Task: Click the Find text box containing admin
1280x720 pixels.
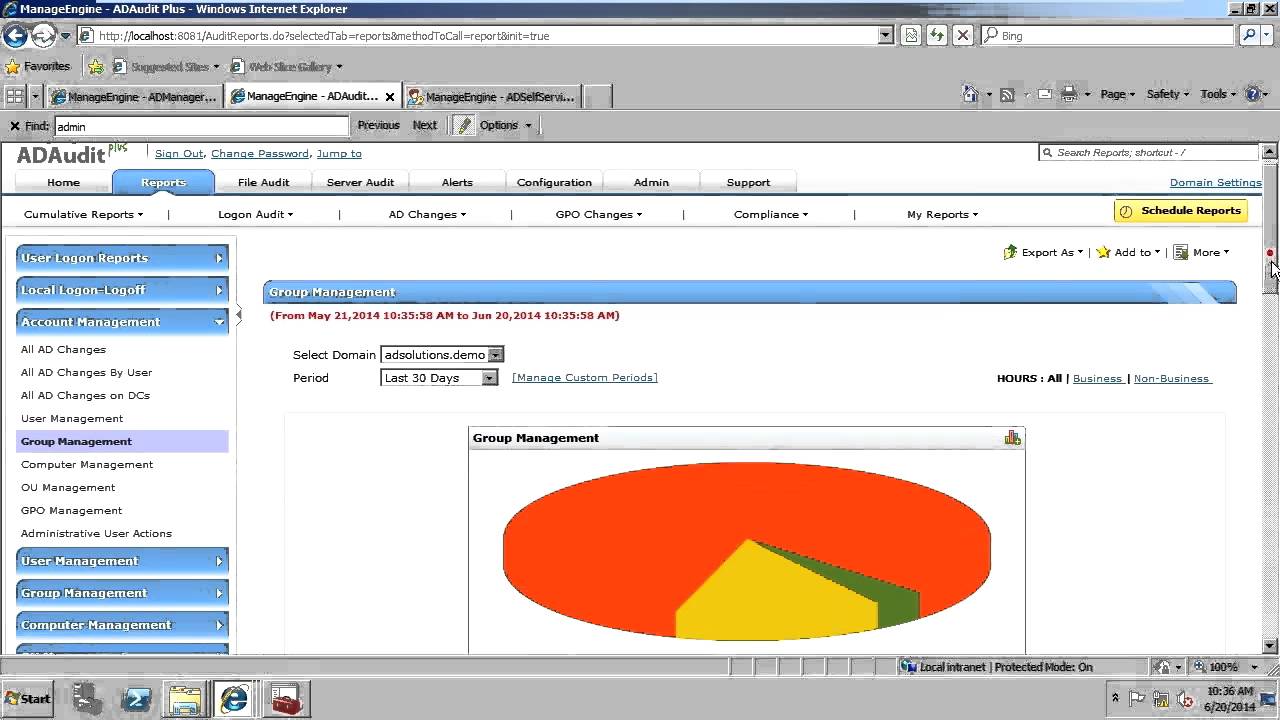Action: [201, 126]
